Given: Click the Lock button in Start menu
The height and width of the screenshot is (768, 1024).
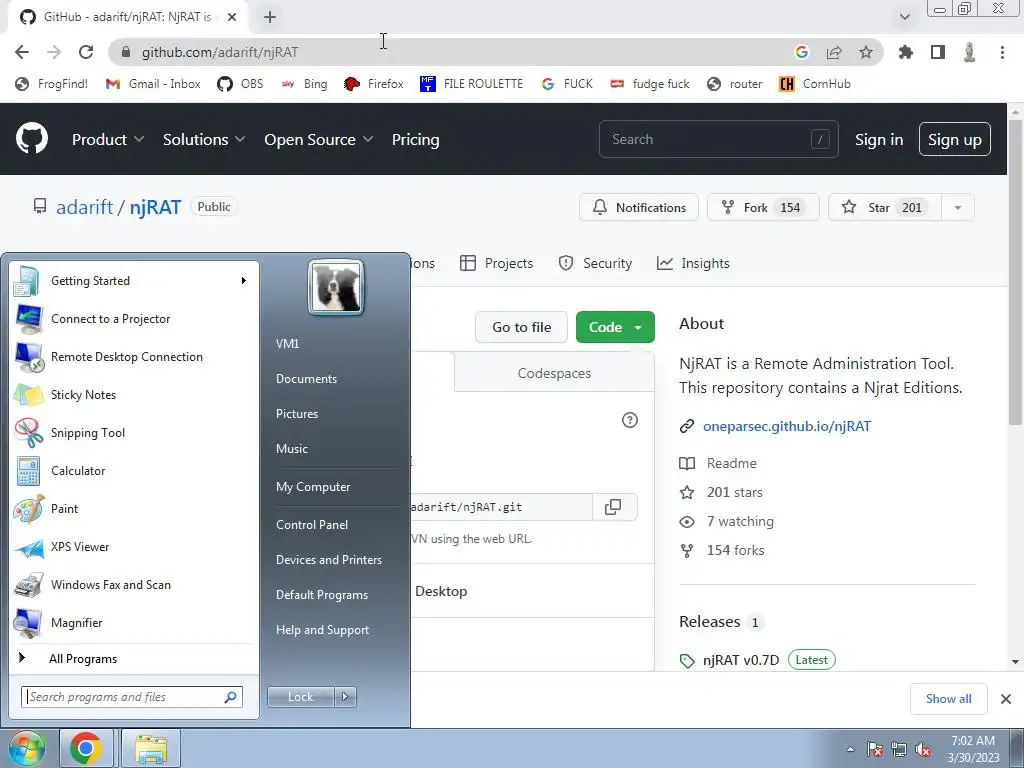Looking at the screenshot, I should [x=301, y=697].
